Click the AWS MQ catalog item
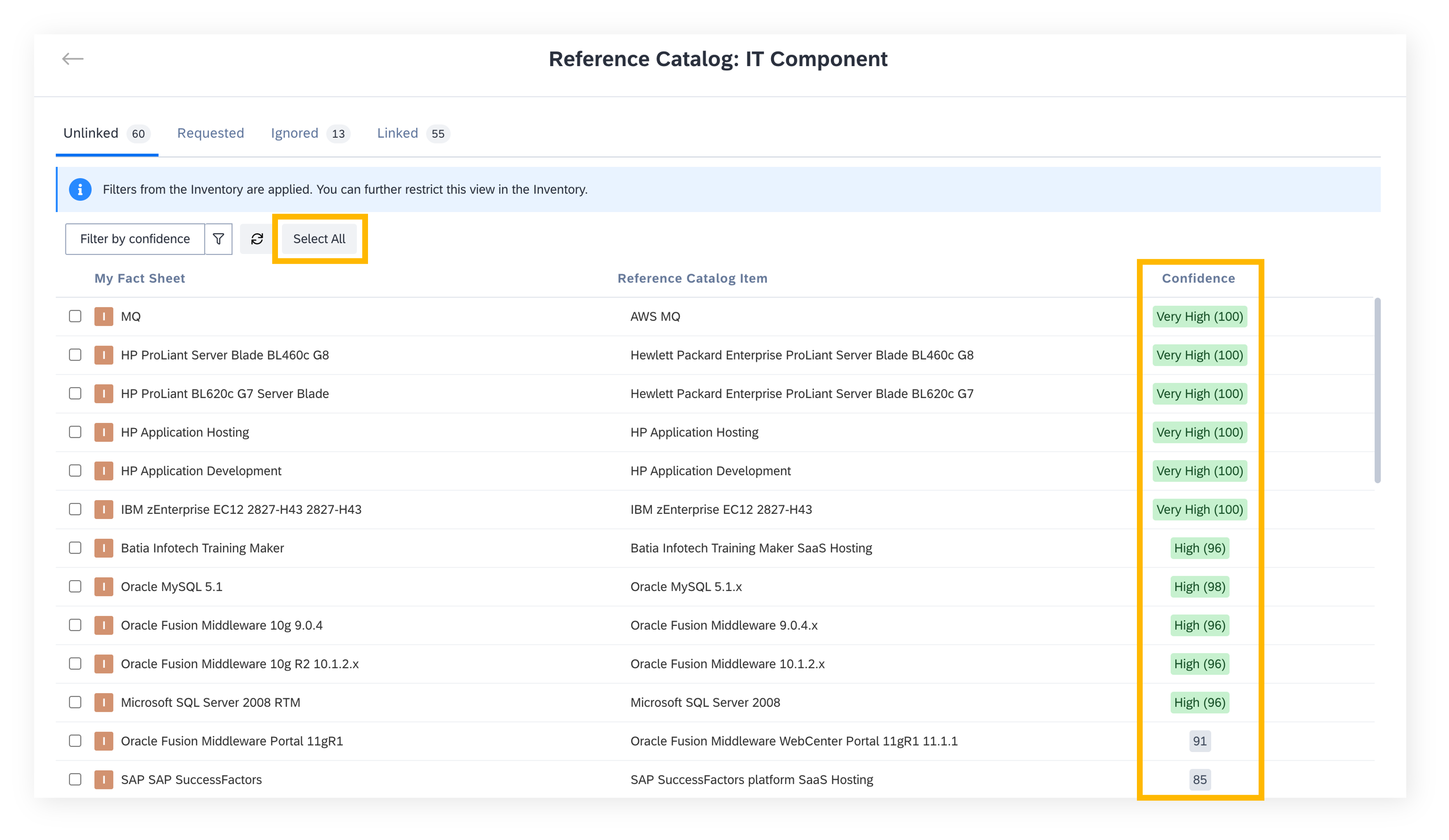This screenshot has width=1449, height=840. (x=655, y=316)
